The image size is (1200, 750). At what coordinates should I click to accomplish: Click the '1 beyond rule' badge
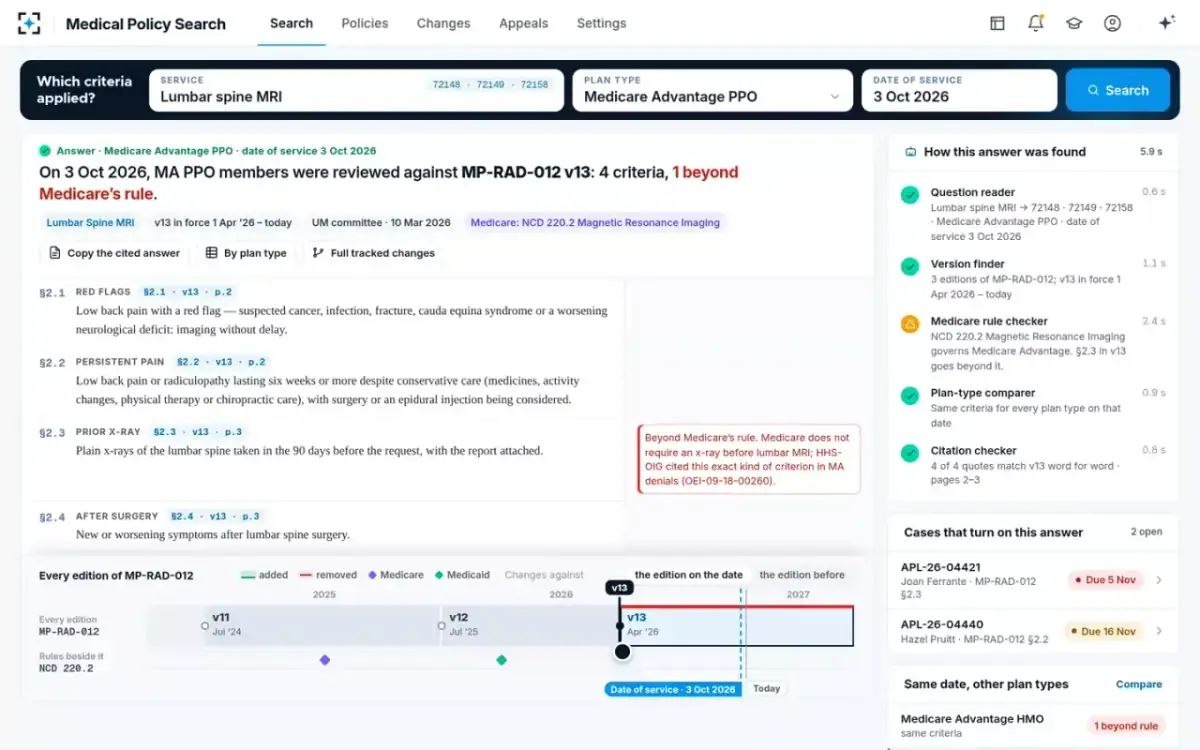click(x=1126, y=726)
